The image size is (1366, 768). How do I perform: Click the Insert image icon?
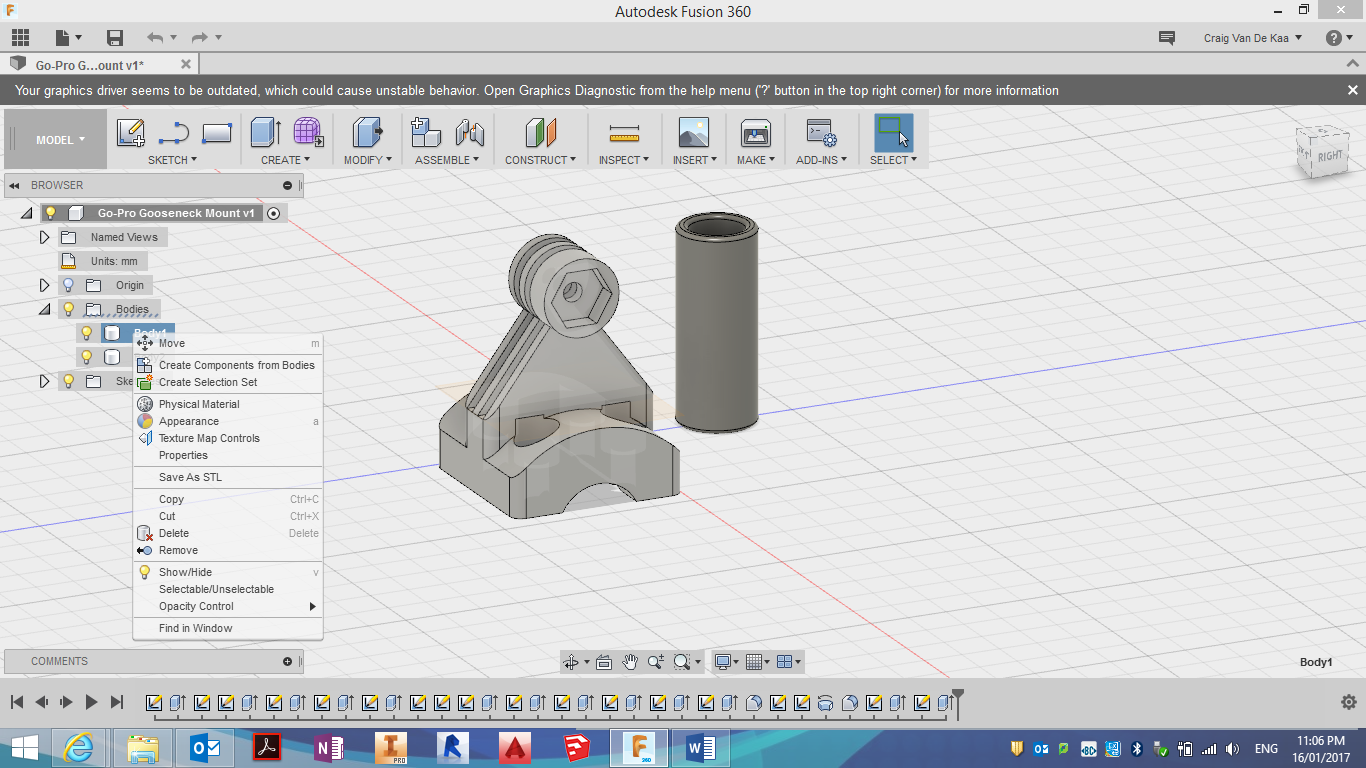click(x=693, y=132)
